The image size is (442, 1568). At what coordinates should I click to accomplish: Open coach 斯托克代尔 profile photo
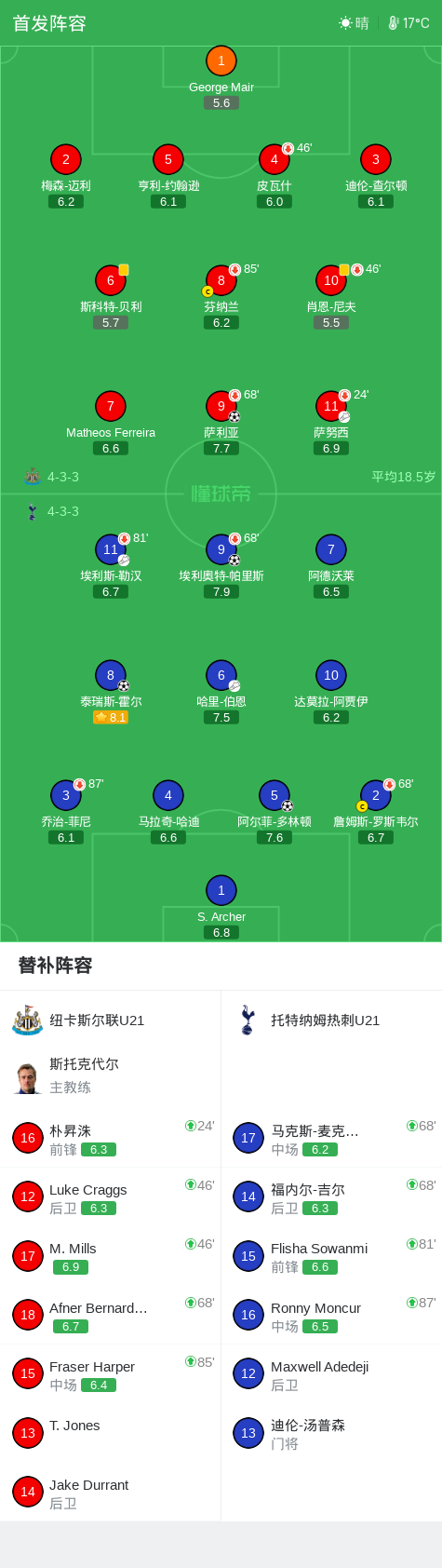(27, 1077)
